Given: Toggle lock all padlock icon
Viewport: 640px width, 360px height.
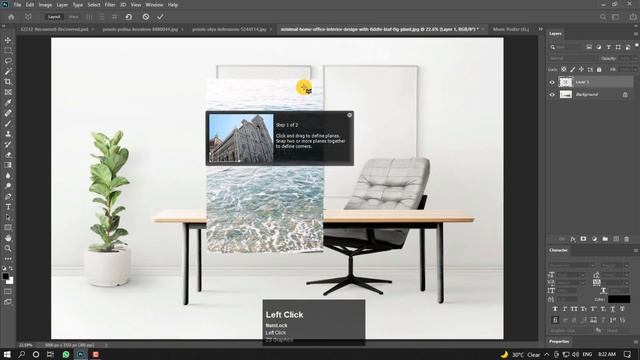Looking at the screenshot, I should coord(599,70).
